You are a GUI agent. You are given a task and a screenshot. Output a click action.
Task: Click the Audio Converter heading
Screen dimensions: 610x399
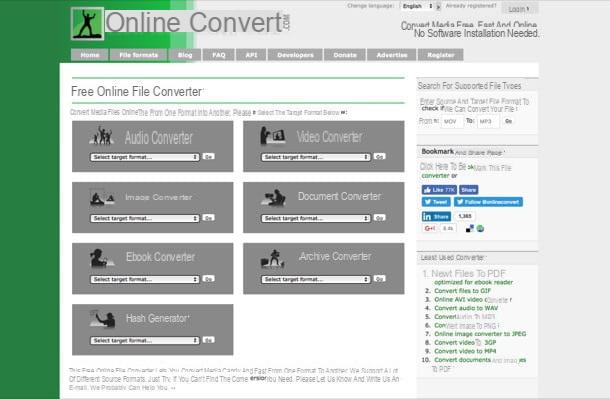coord(159,138)
